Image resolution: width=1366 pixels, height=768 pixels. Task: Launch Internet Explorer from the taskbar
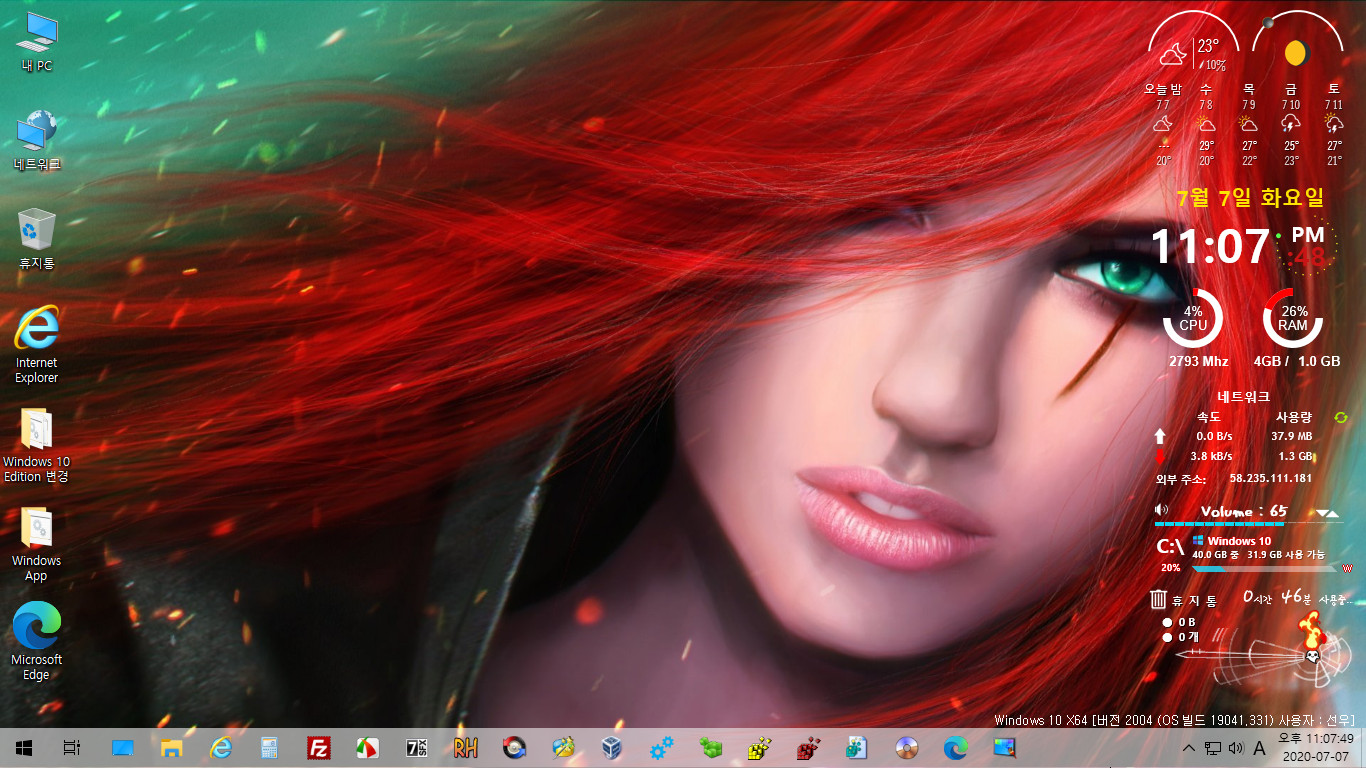[221, 747]
